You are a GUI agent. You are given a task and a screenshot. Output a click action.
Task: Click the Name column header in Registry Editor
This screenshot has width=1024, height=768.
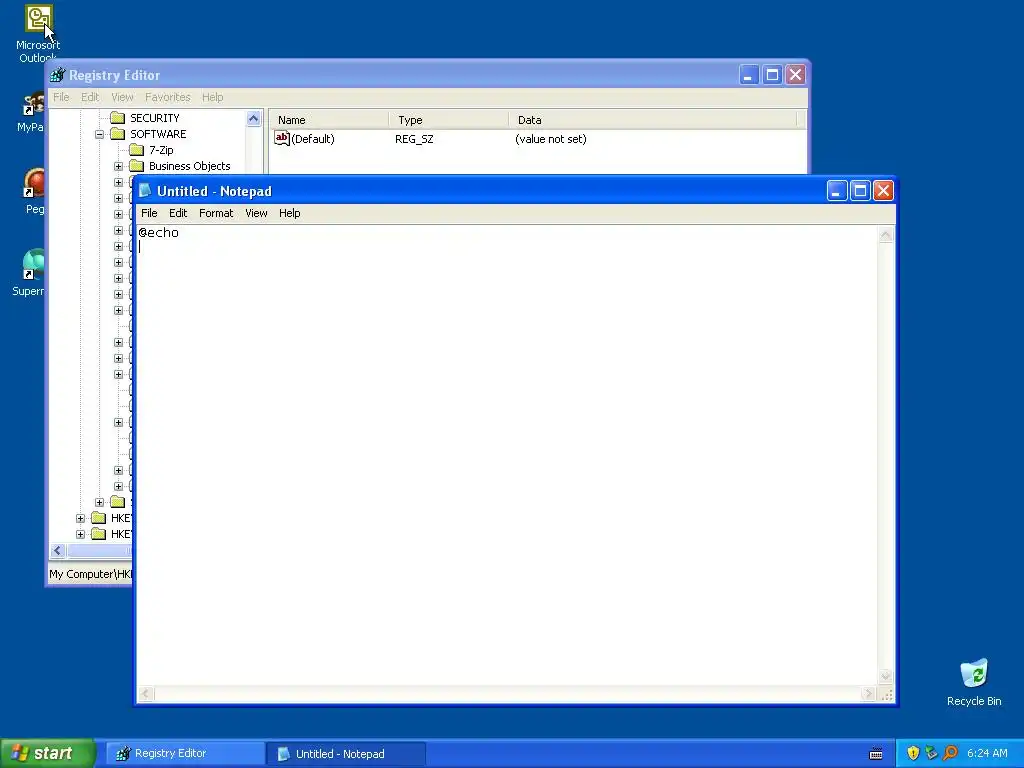coord(330,120)
